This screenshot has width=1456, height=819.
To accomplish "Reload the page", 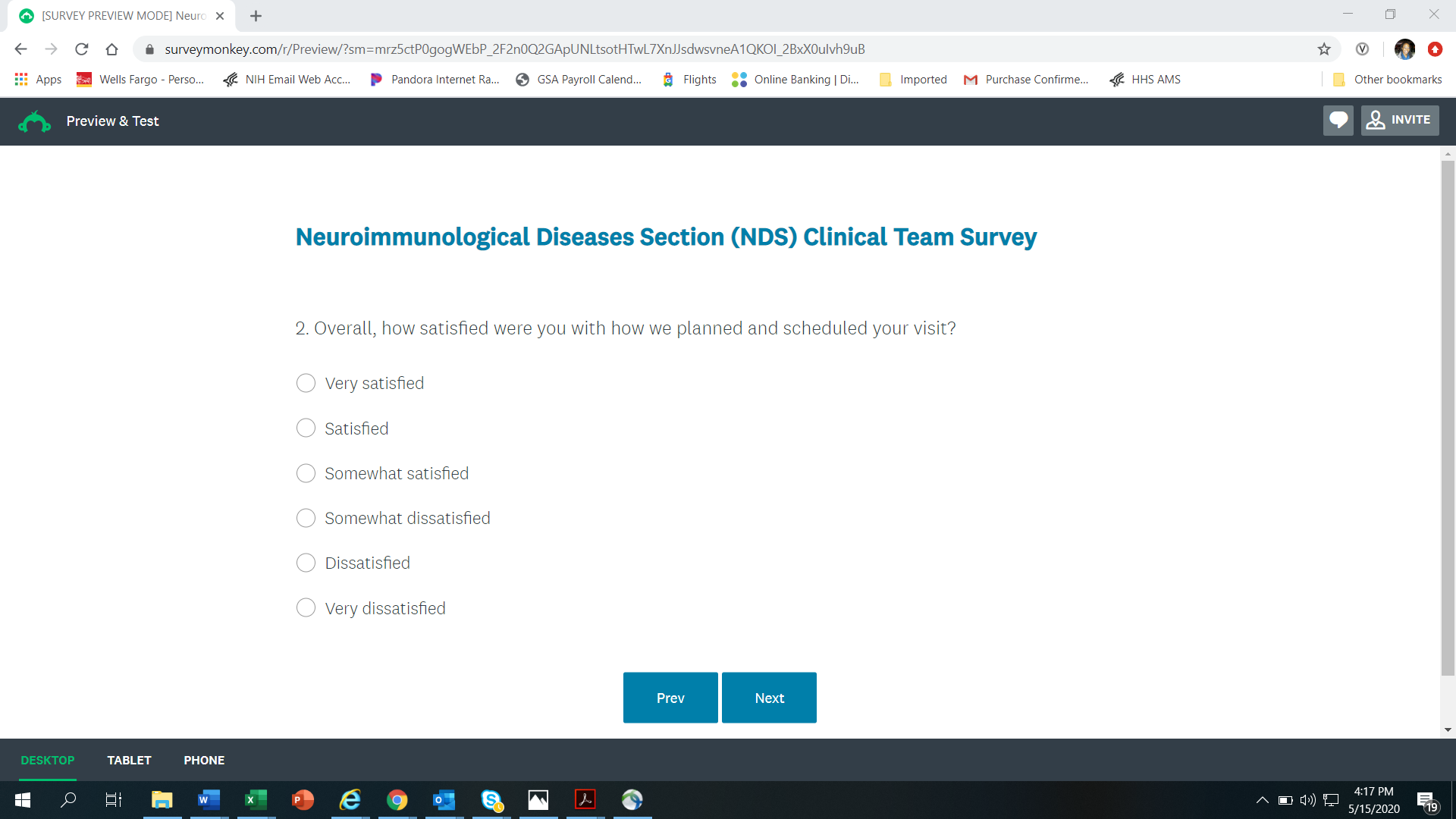I will (x=82, y=49).
